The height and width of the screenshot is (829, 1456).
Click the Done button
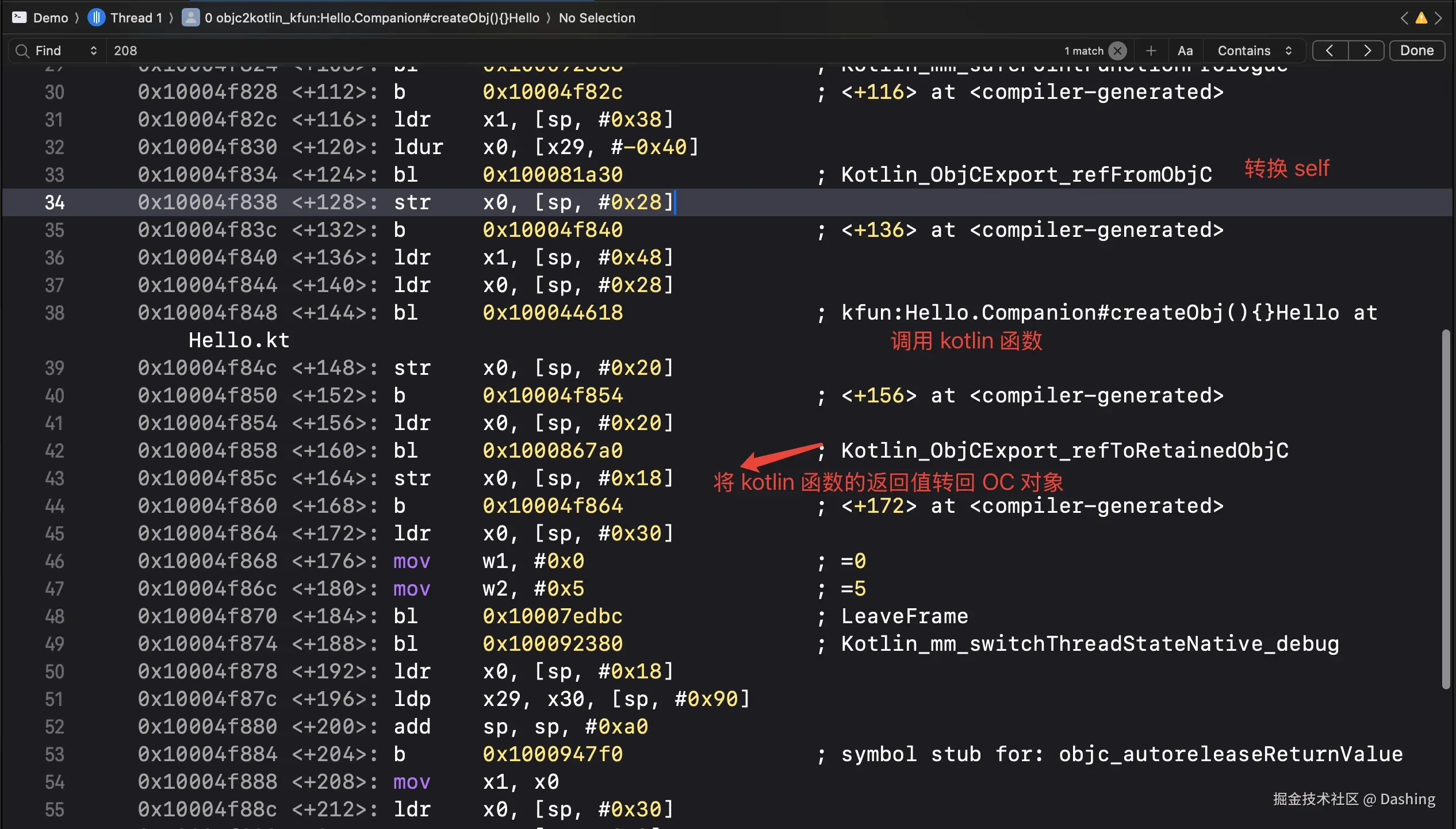[x=1416, y=51]
